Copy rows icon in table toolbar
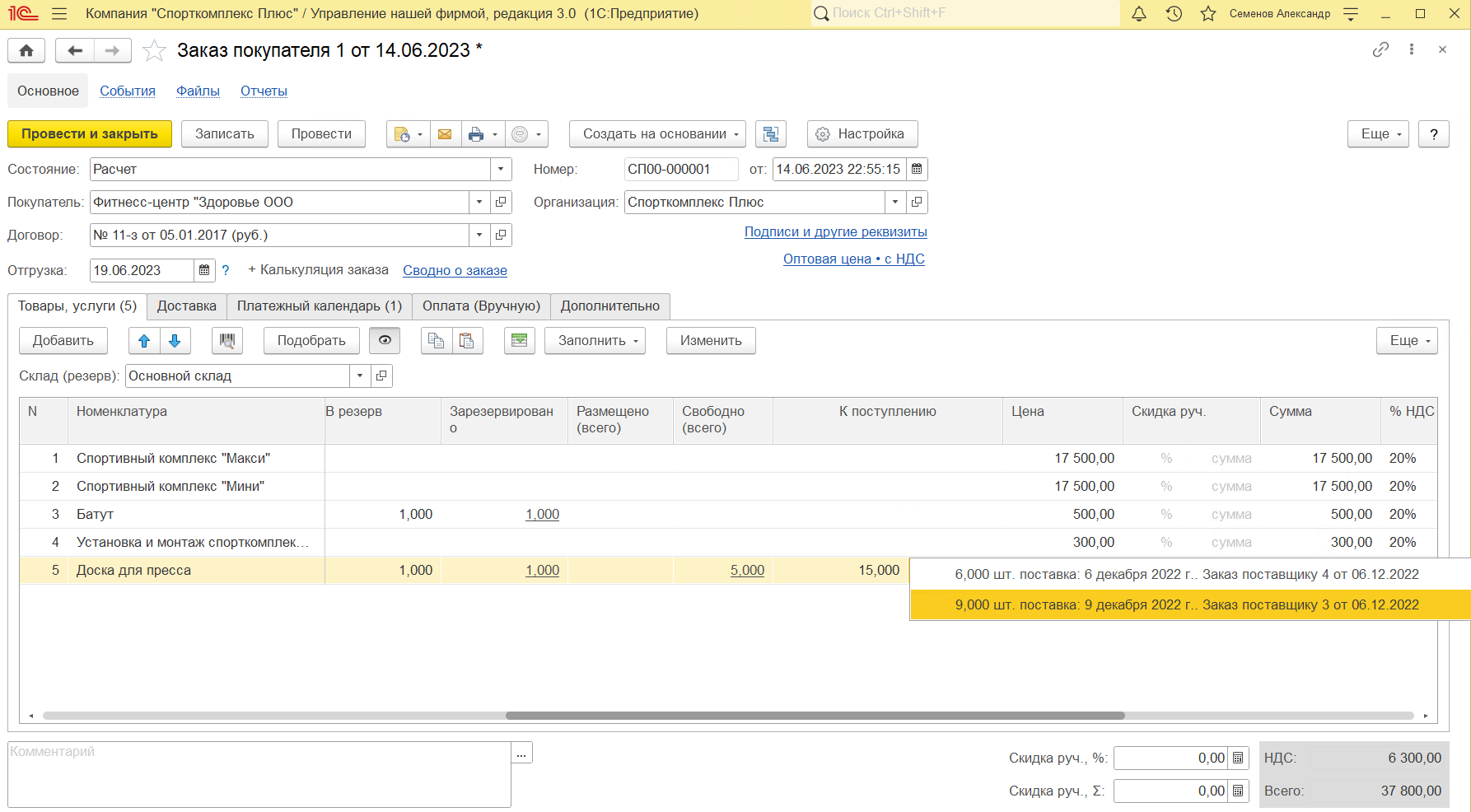 coord(437,341)
